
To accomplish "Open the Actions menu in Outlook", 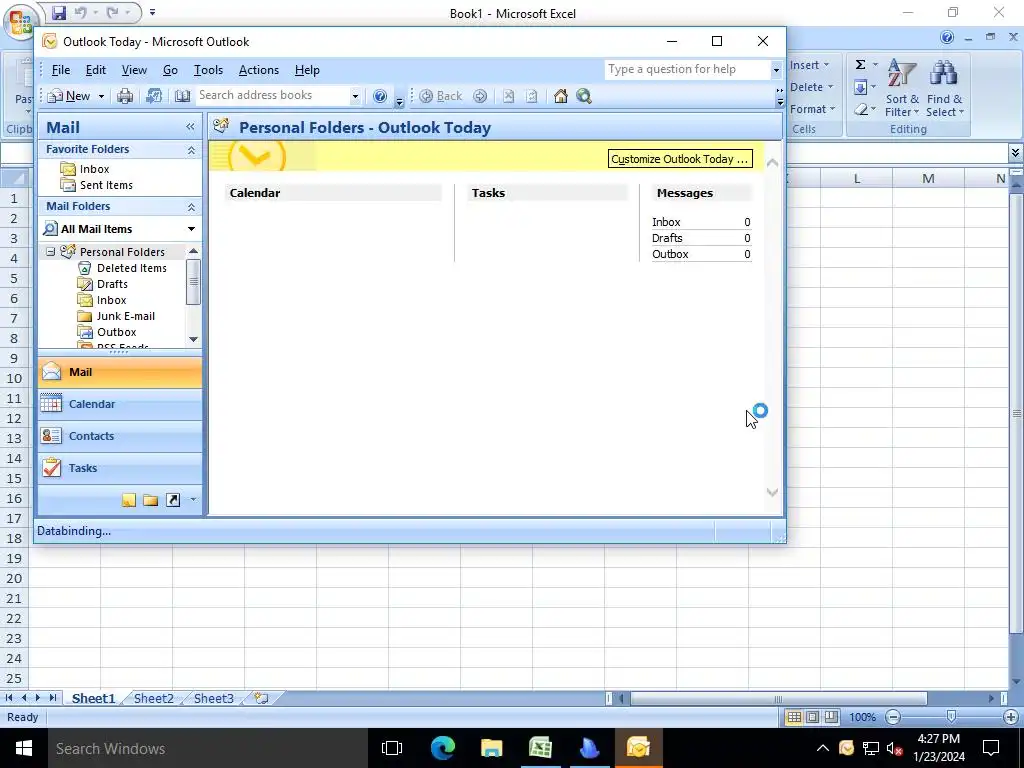I will [x=259, y=70].
